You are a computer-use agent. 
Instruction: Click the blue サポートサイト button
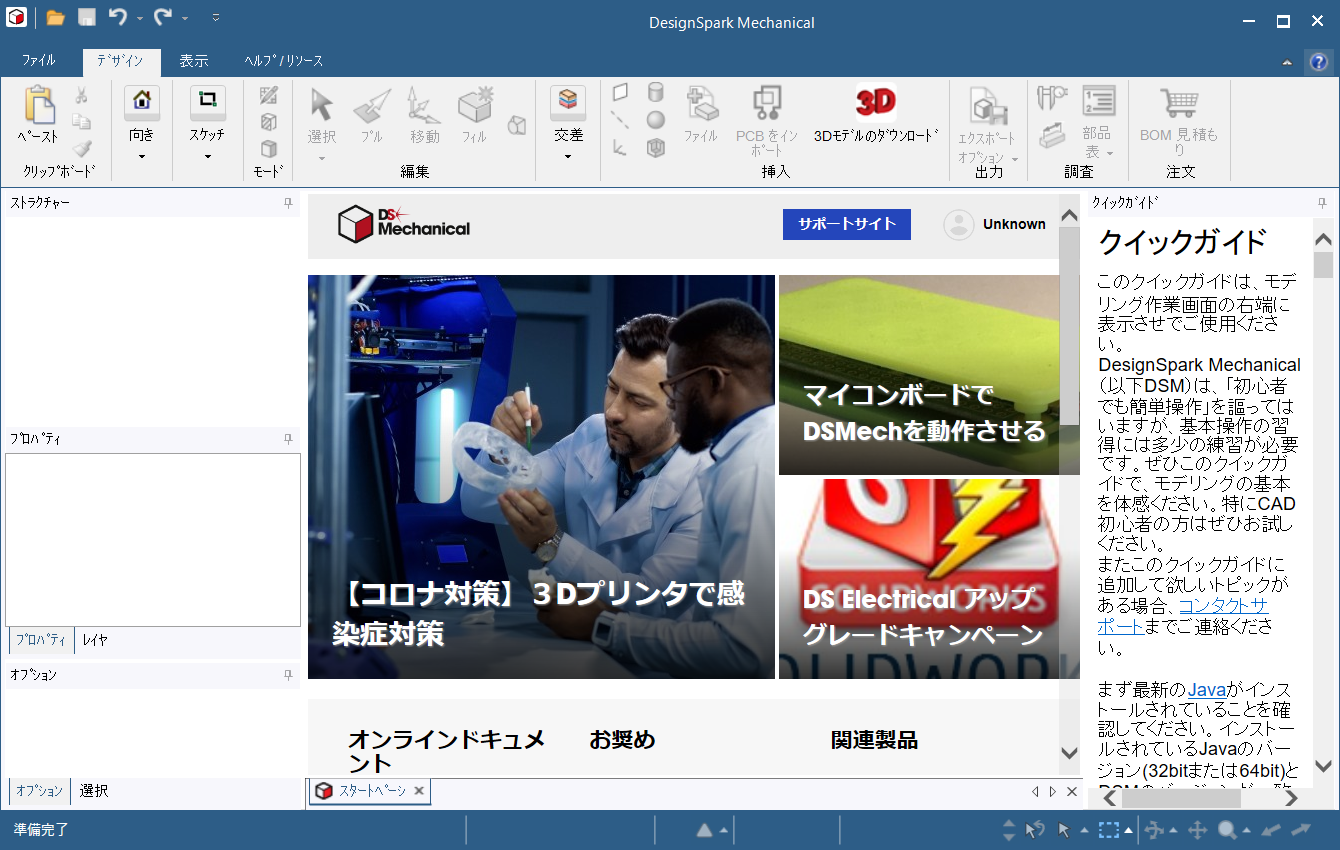847,224
